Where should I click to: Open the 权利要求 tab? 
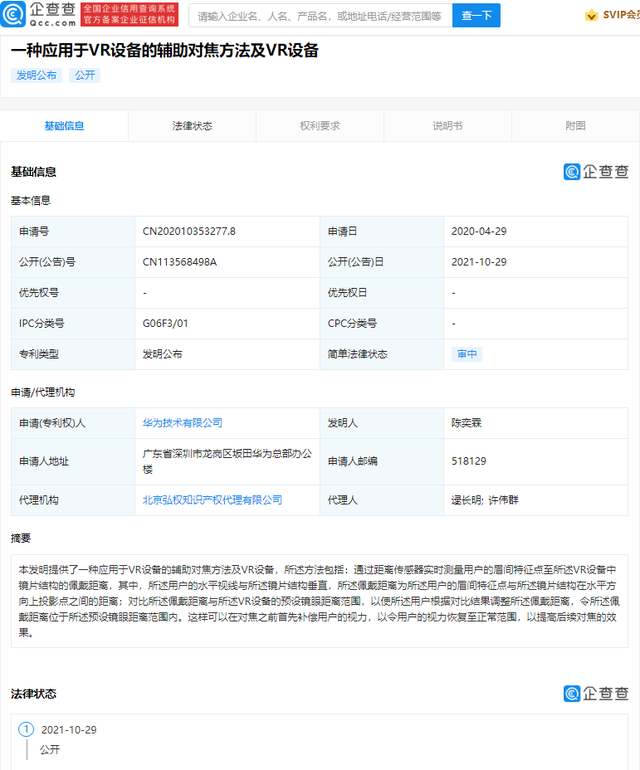320,126
